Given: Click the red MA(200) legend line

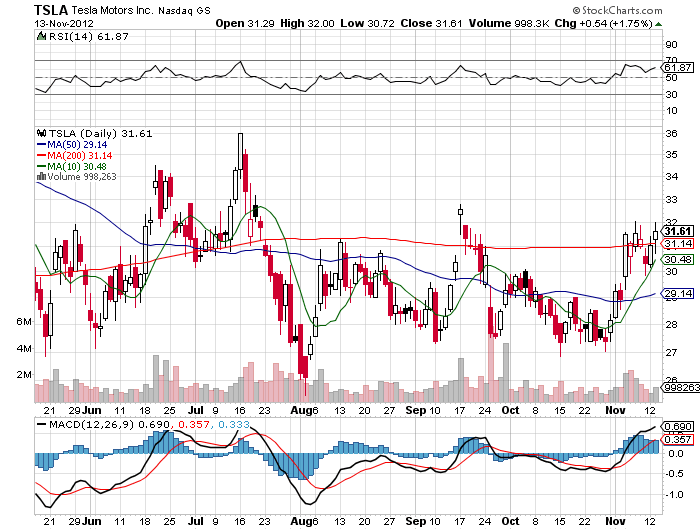Looking at the screenshot, I should click(x=42, y=155).
